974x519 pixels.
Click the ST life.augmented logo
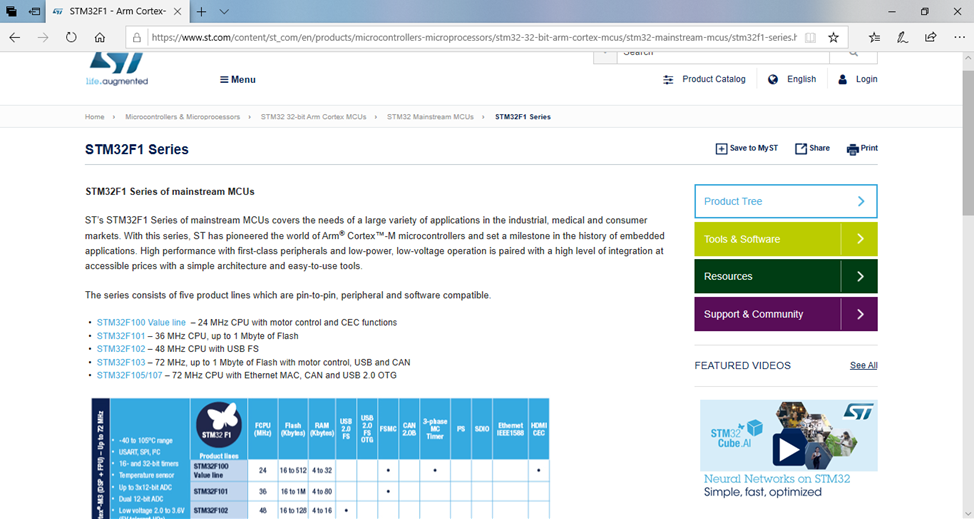117,69
